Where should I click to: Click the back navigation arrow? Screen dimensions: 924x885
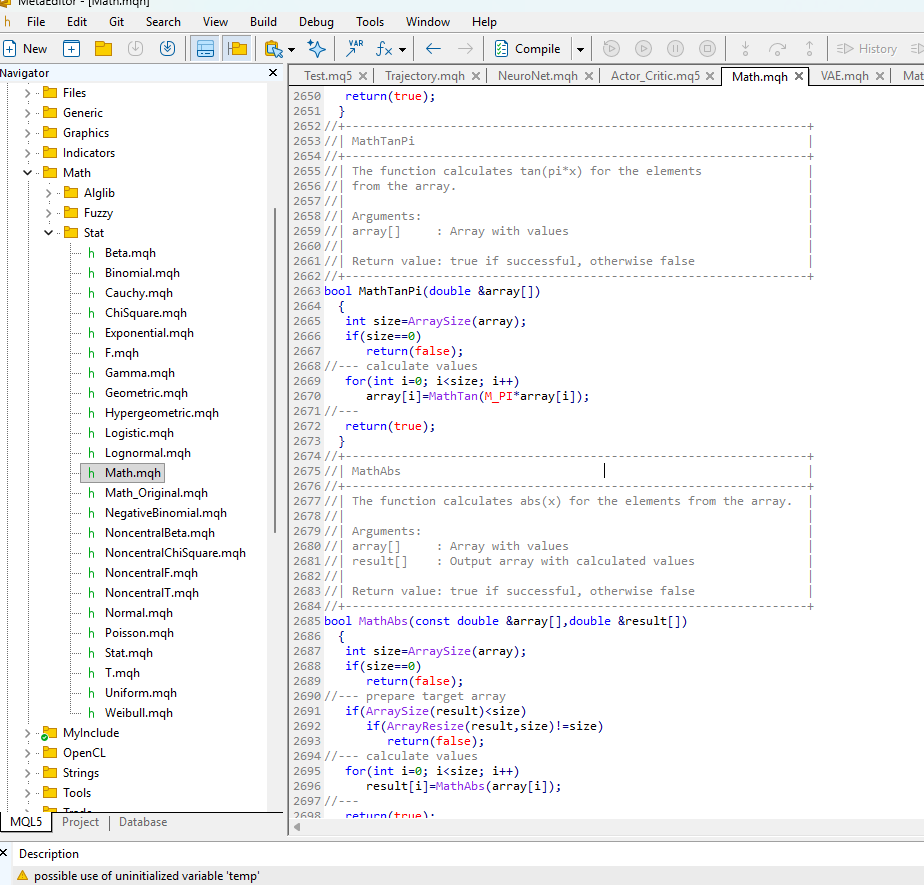433,48
